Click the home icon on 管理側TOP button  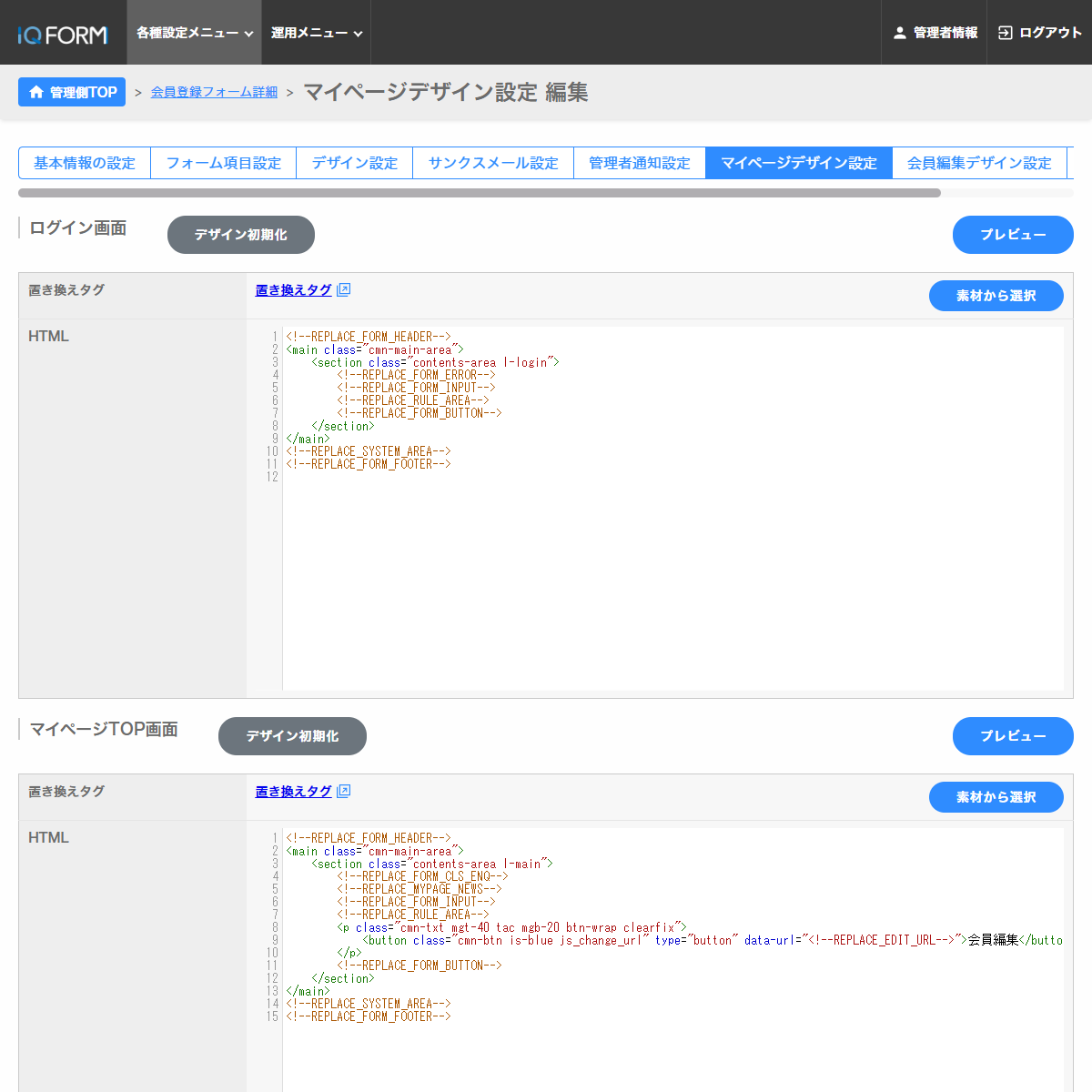click(36, 92)
